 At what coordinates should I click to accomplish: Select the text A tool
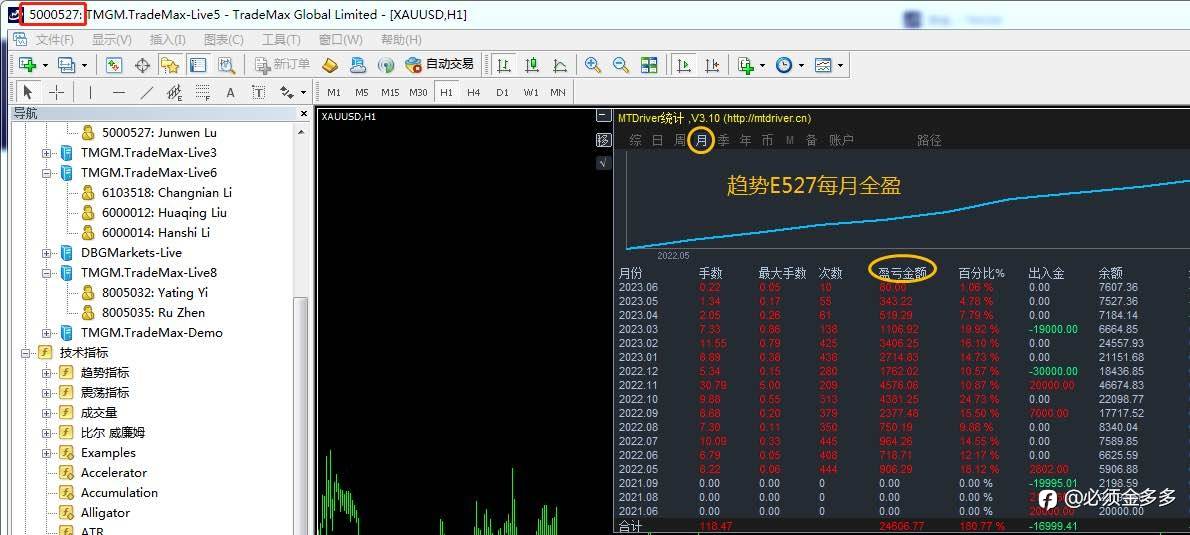coord(231,92)
